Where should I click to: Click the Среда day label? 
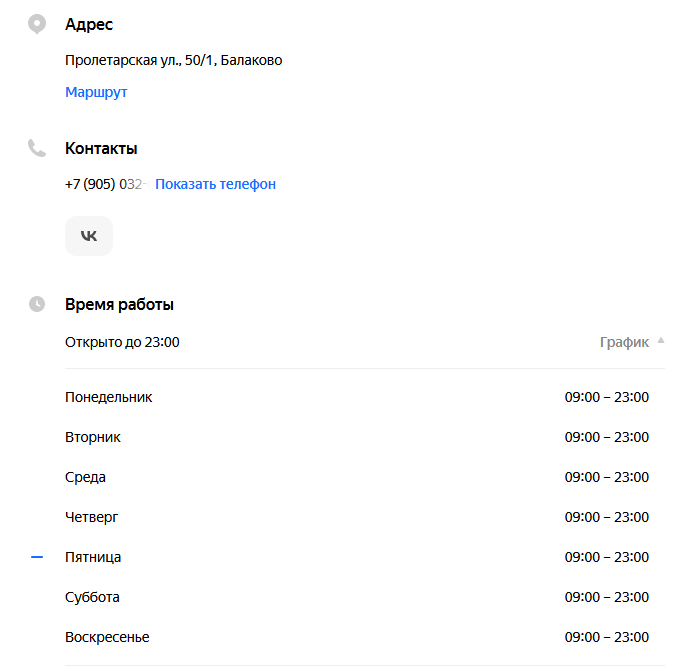[85, 477]
